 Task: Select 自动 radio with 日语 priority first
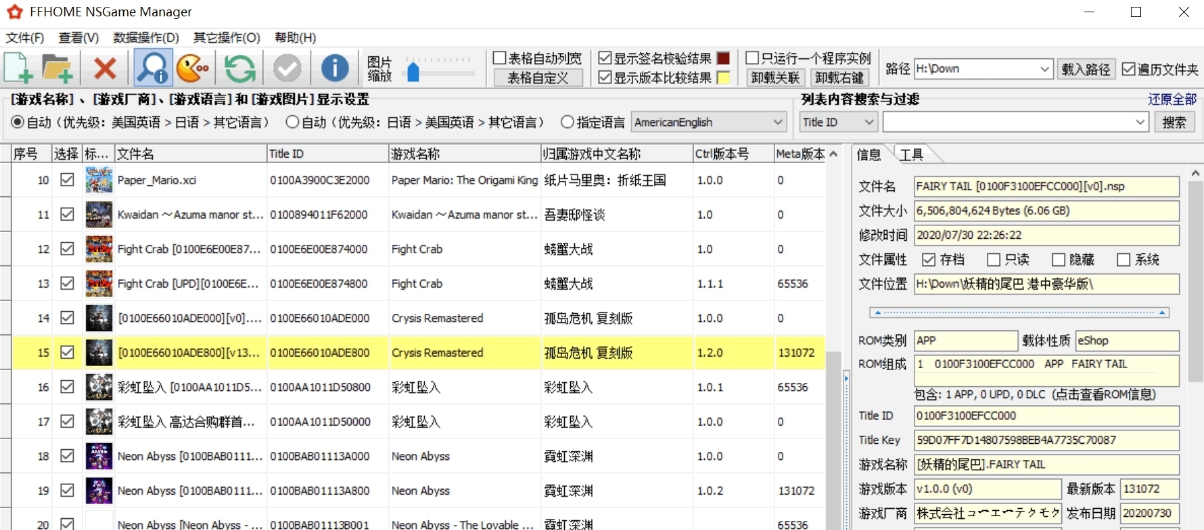click(292, 122)
